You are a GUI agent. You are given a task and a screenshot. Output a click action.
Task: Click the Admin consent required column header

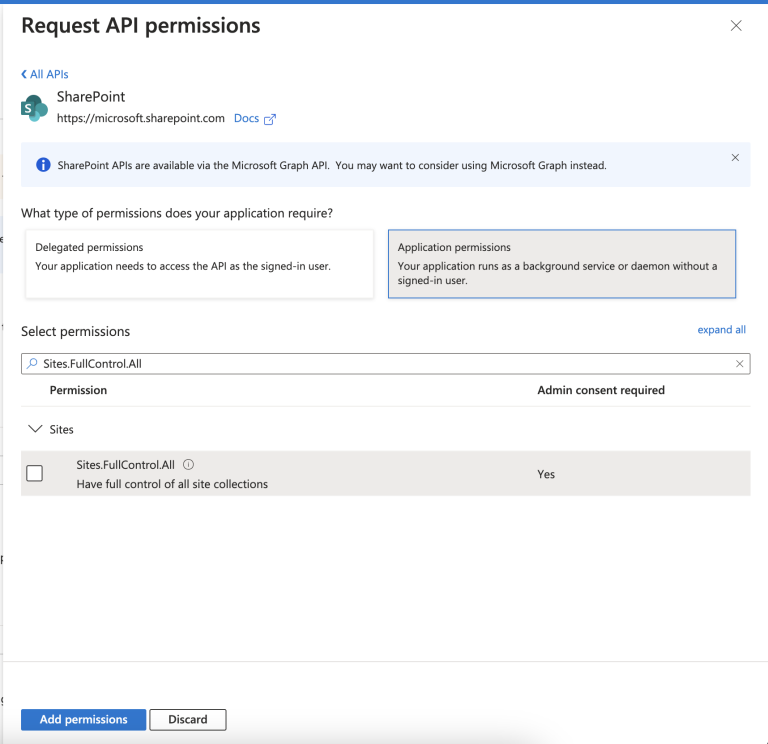pos(600,390)
